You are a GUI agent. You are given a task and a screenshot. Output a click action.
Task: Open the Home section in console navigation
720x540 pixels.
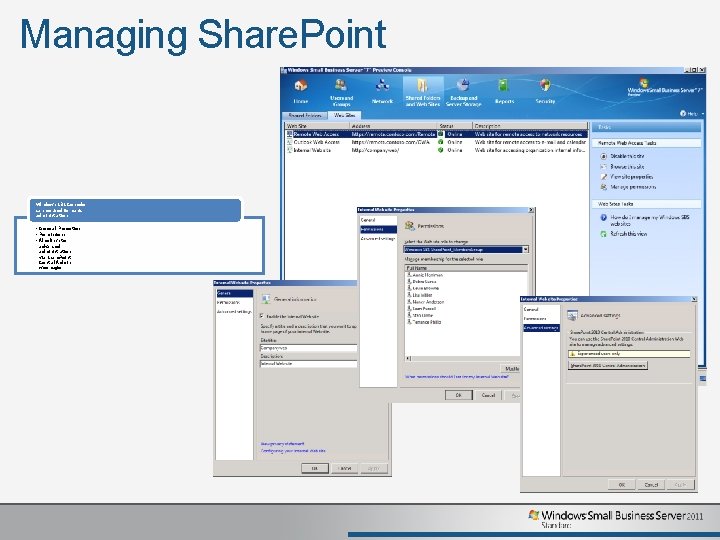pyautogui.click(x=301, y=92)
